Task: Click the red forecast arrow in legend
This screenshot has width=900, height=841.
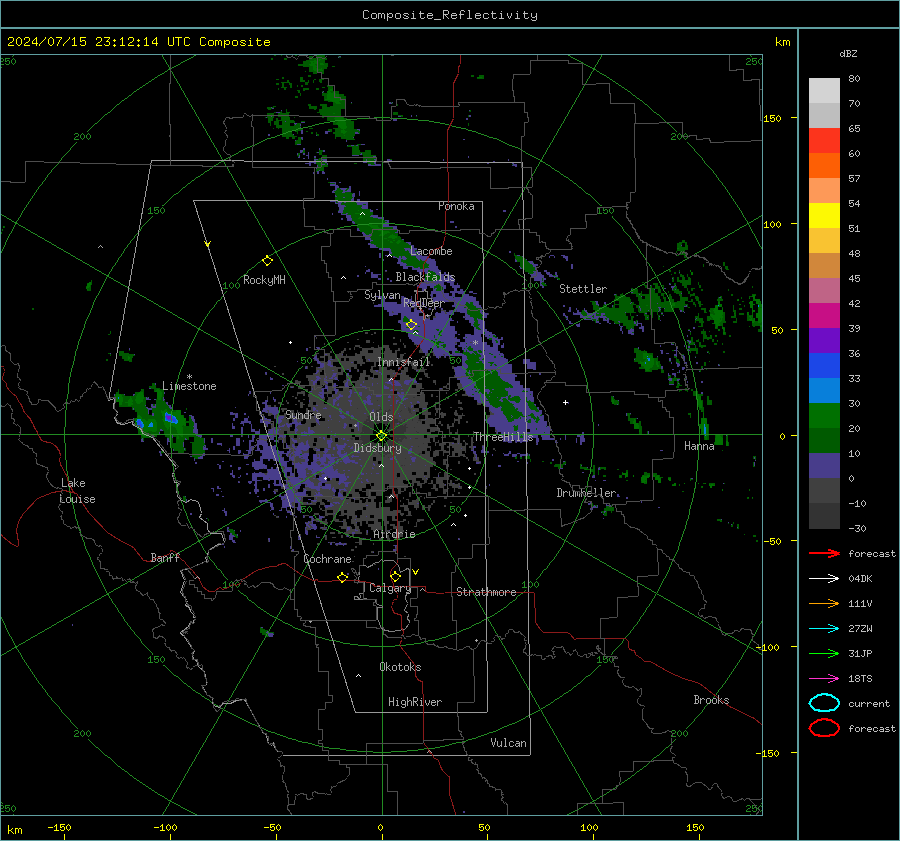Action: point(824,553)
